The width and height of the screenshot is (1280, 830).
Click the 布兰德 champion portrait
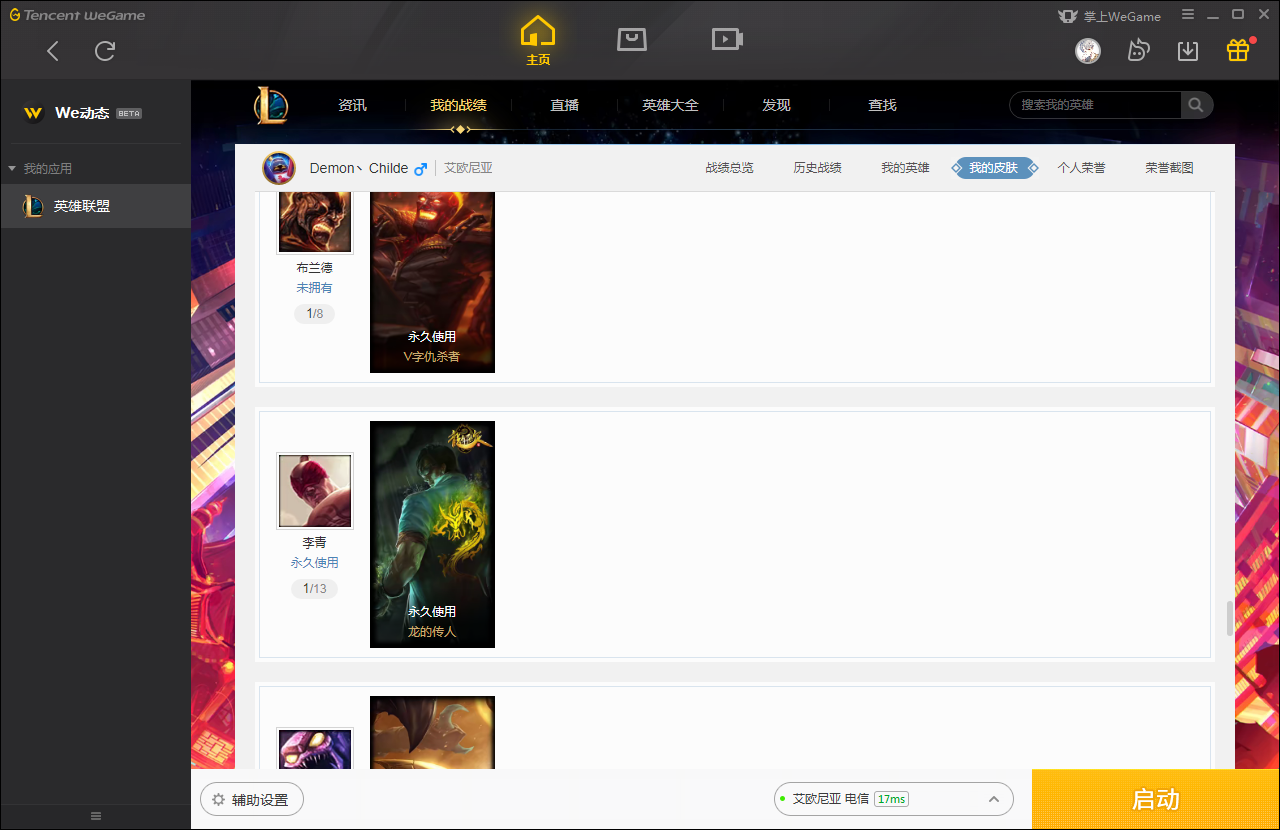pyautogui.click(x=315, y=222)
